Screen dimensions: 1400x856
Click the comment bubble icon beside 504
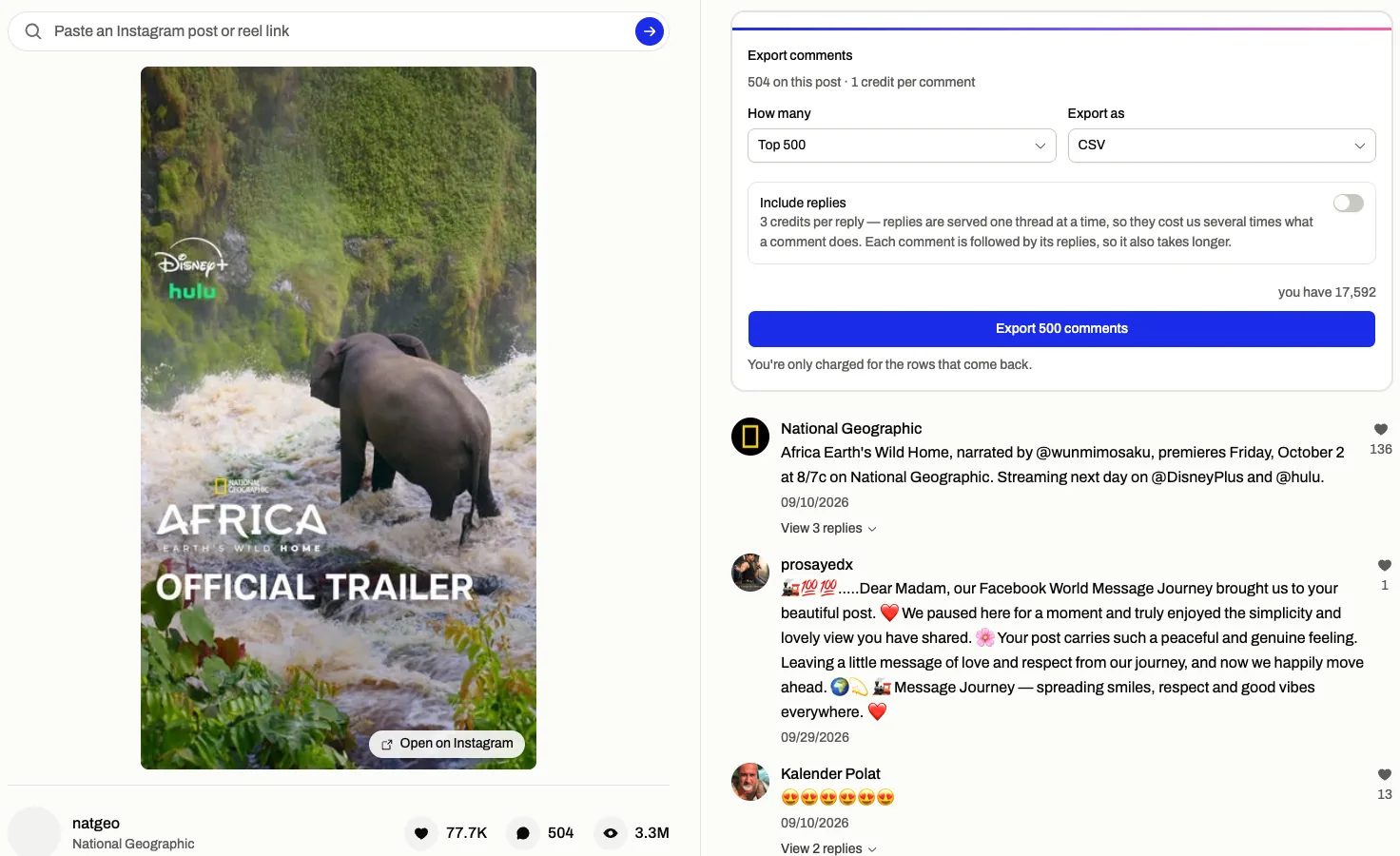pos(523,833)
